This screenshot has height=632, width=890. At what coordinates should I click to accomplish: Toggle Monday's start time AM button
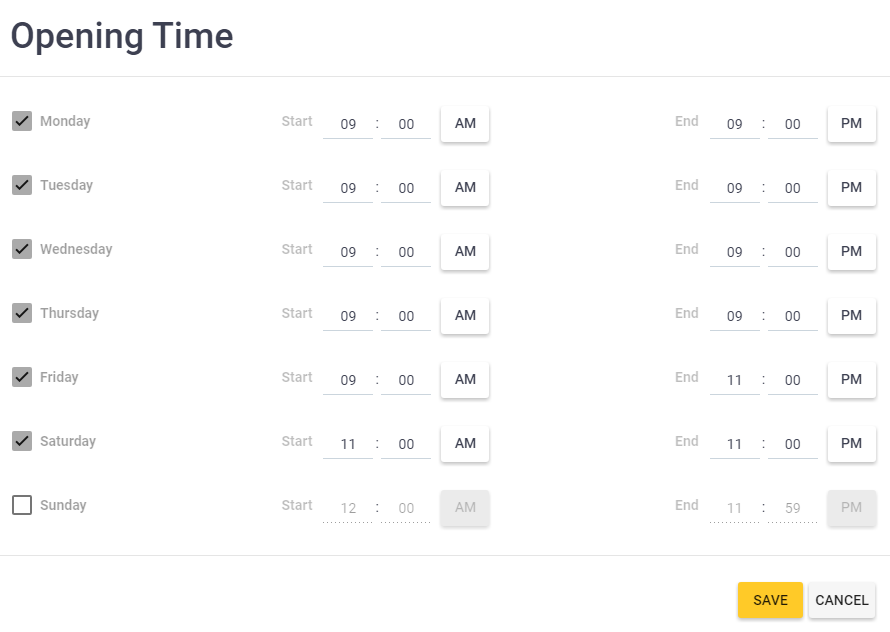tap(464, 123)
